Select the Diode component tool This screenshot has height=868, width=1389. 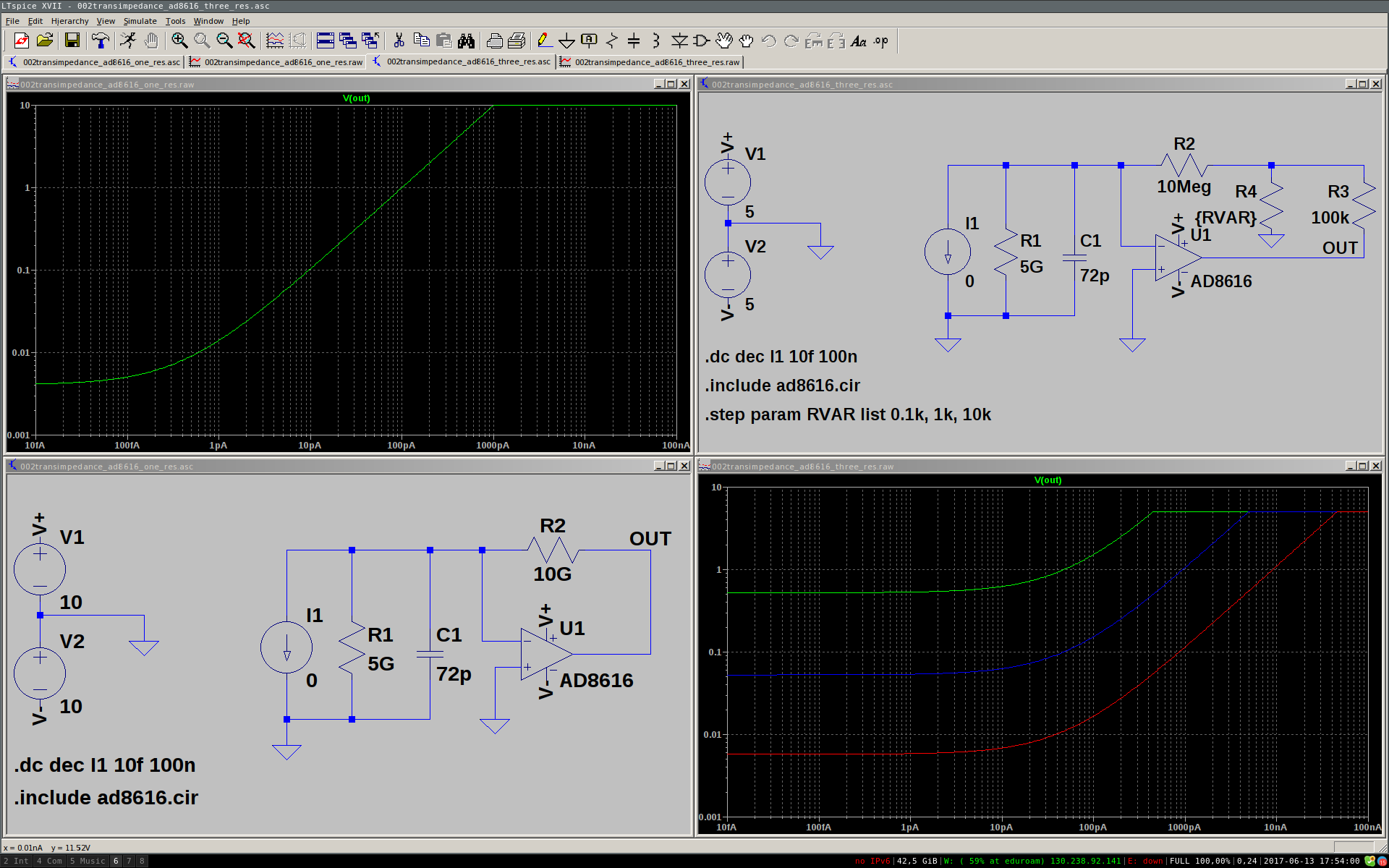679,41
